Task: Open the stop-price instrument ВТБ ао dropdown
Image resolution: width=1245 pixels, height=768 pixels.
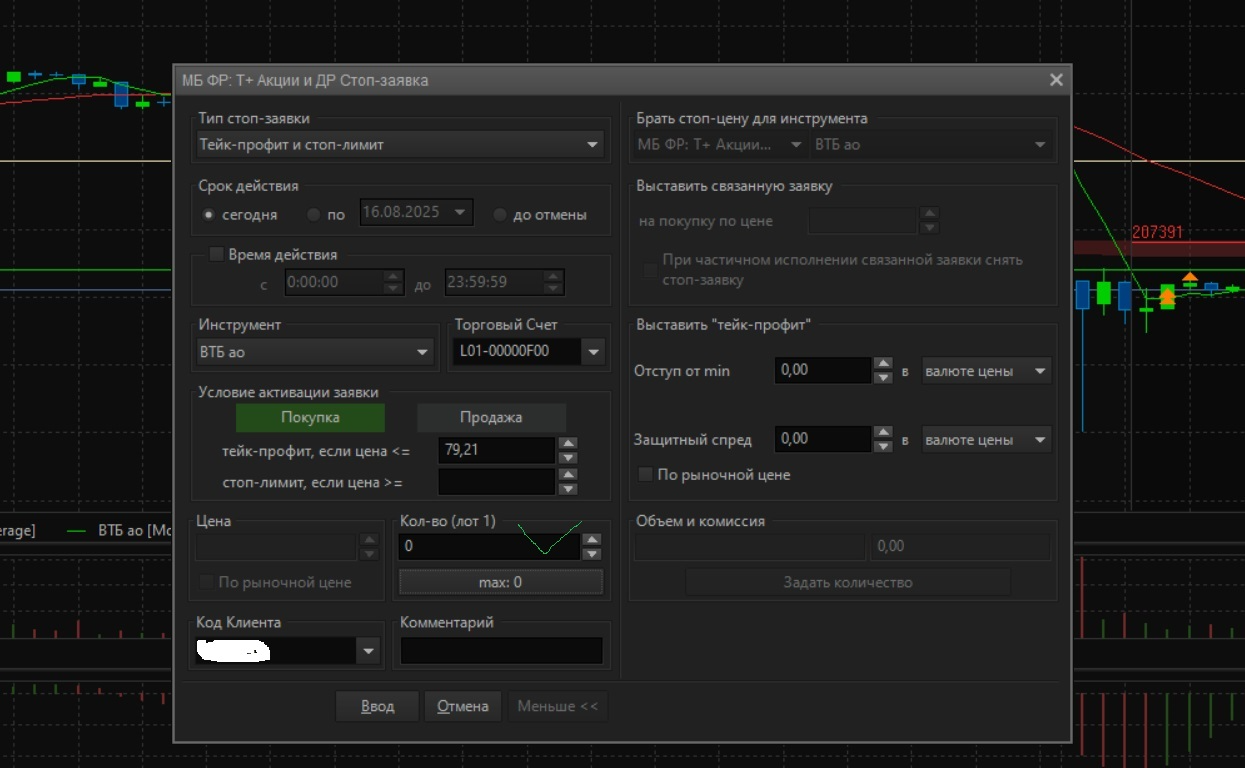Action: coord(932,145)
